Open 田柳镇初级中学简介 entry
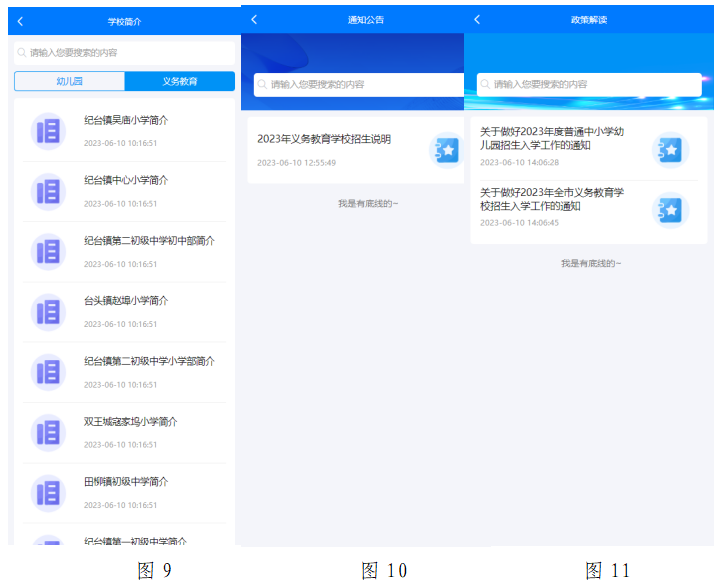The height and width of the screenshot is (587, 720). [x=126, y=482]
